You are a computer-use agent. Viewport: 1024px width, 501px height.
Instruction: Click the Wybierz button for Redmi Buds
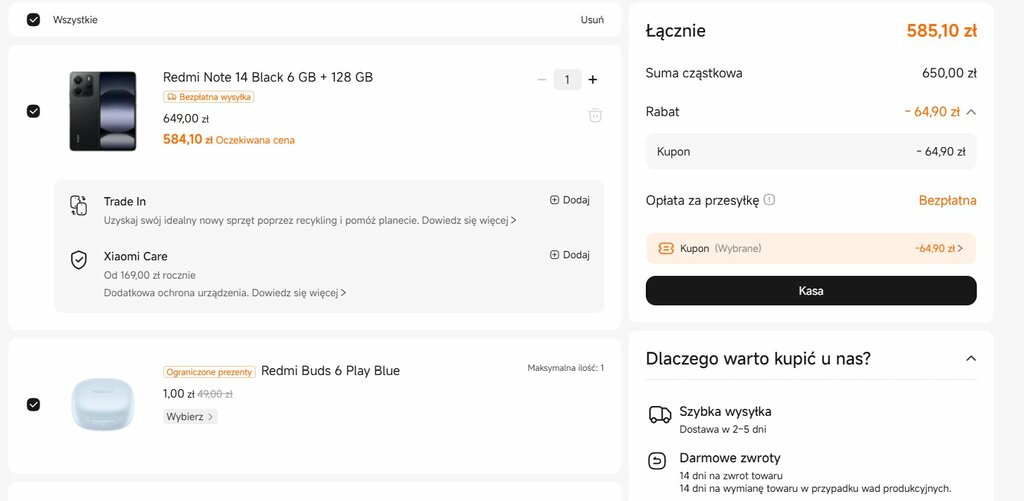[190, 417]
